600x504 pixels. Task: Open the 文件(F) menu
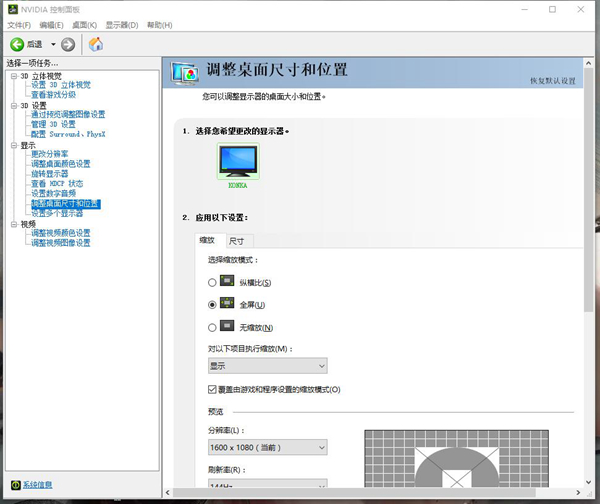pos(19,25)
